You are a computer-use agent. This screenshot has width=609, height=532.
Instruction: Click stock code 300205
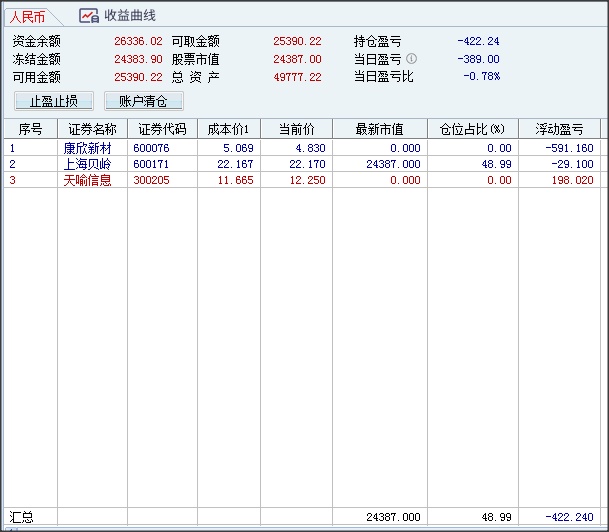coord(151,180)
